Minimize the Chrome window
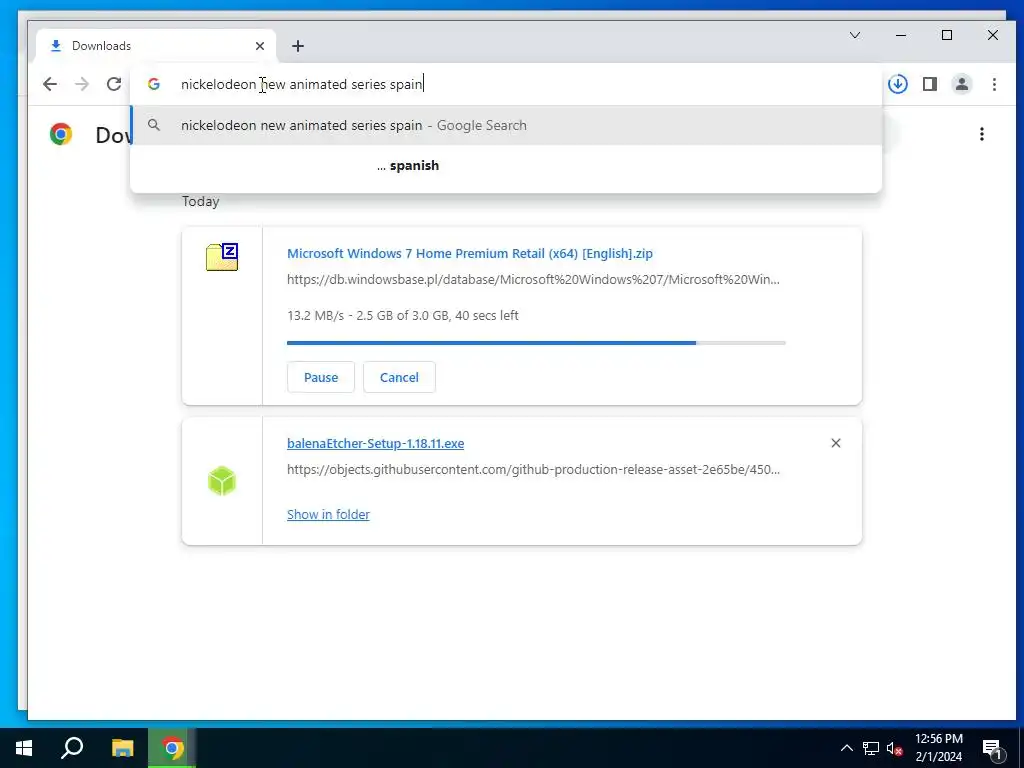Viewport: 1024px width, 768px height. (901, 35)
